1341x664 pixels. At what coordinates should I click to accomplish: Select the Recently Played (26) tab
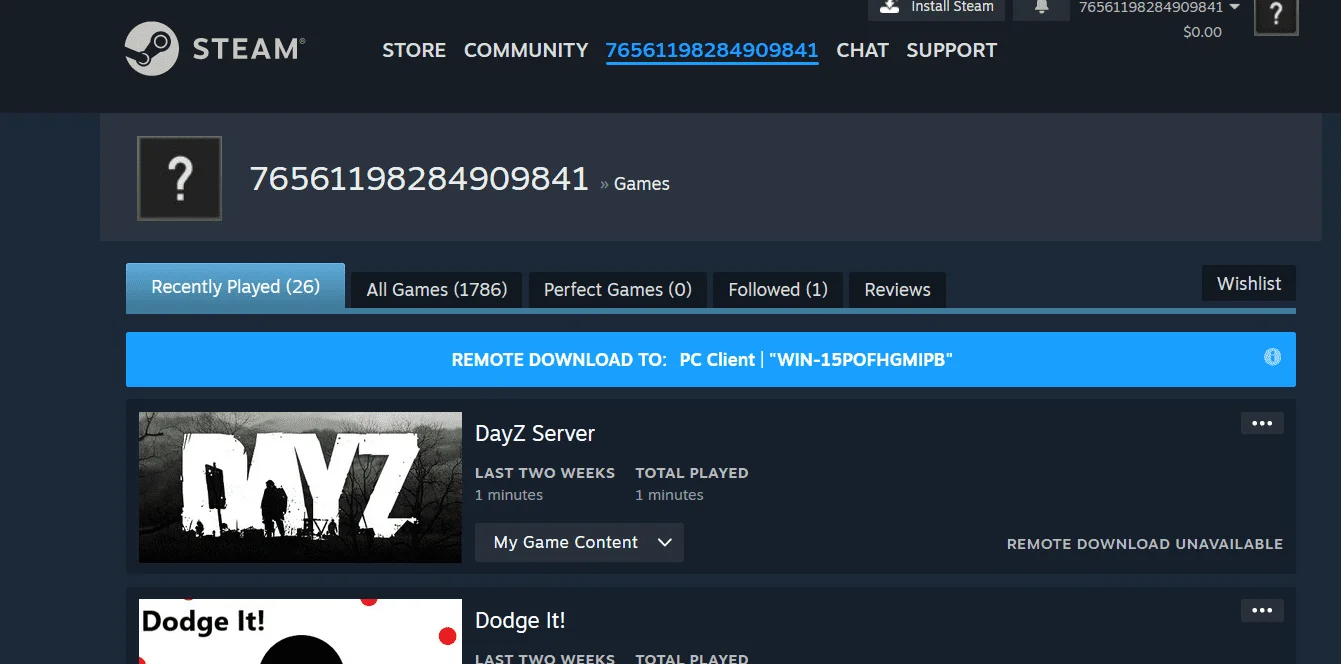[x=235, y=287]
